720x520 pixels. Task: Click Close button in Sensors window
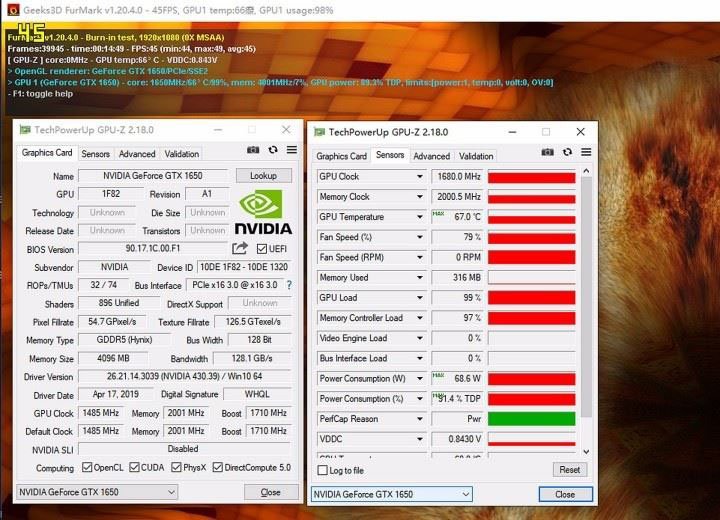[565, 494]
